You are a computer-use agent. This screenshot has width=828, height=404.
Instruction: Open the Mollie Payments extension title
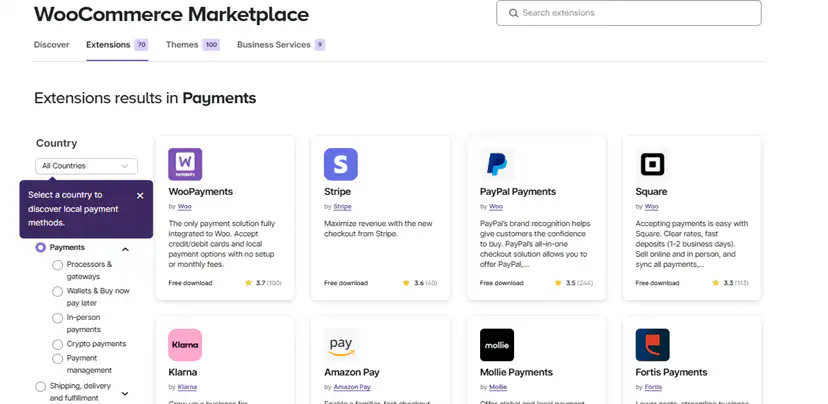click(x=516, y=372)
